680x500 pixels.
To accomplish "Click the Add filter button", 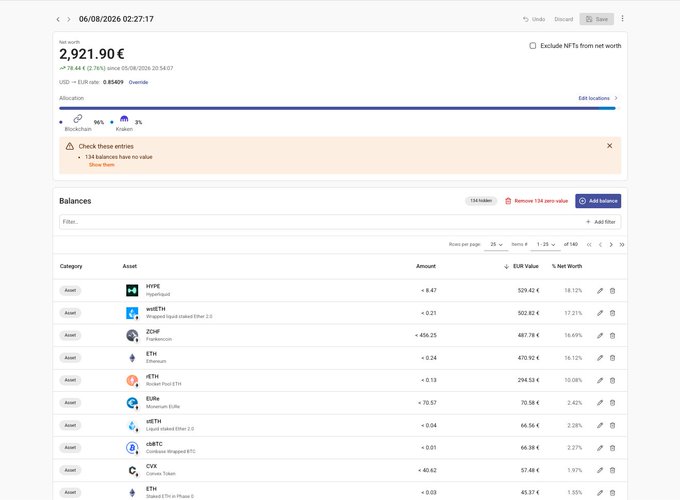I will (601, 222).
